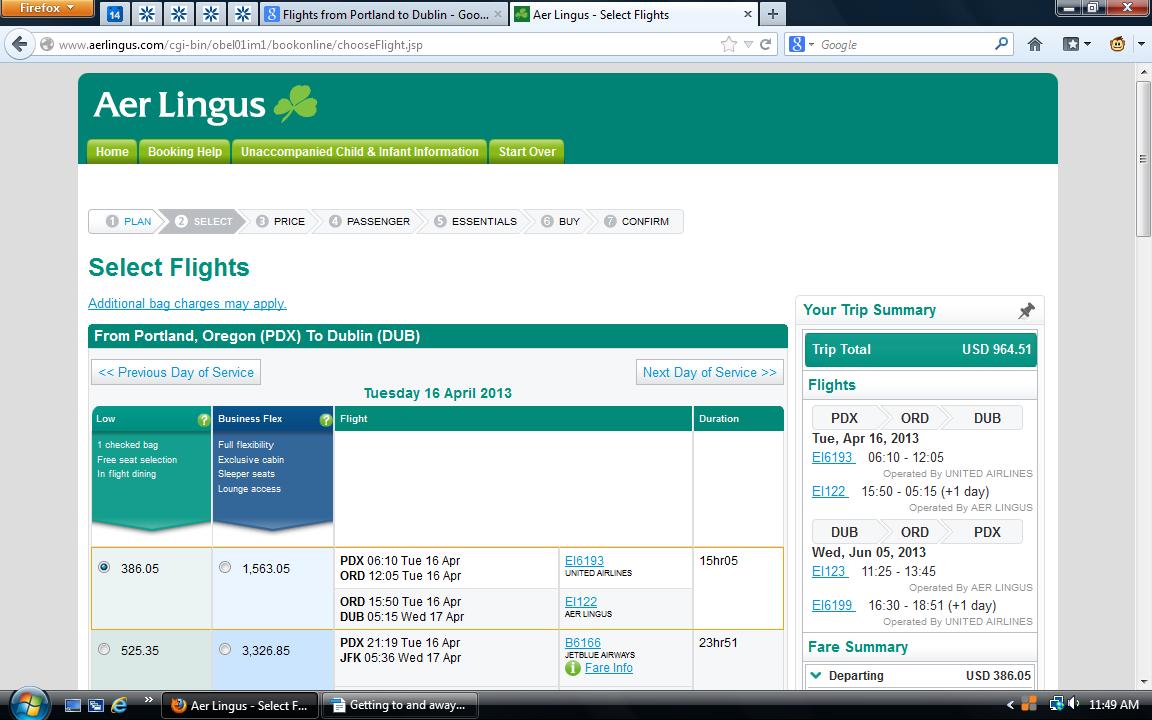1152x720 pixels.
Task: Click the Business Flex help question mark icon
Action: [325, 420]
